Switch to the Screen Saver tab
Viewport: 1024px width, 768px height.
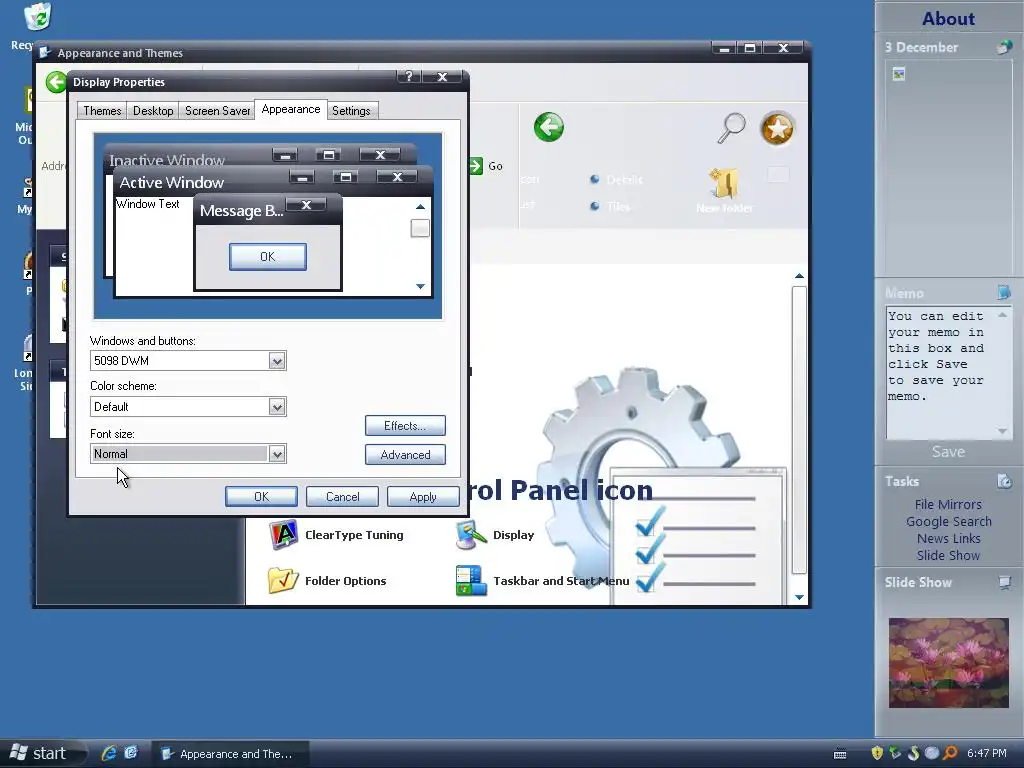[x=217, y=111]
